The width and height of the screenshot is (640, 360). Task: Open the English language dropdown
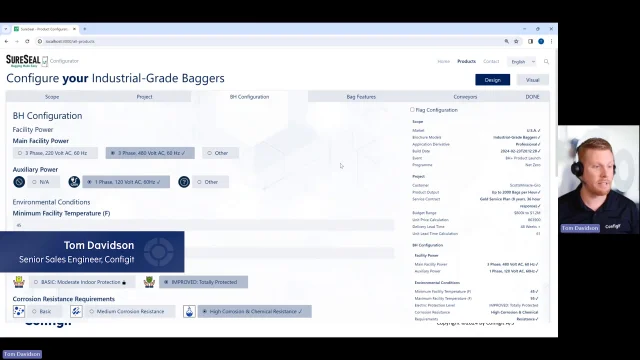pyautogui.click(x=522, y=62)
